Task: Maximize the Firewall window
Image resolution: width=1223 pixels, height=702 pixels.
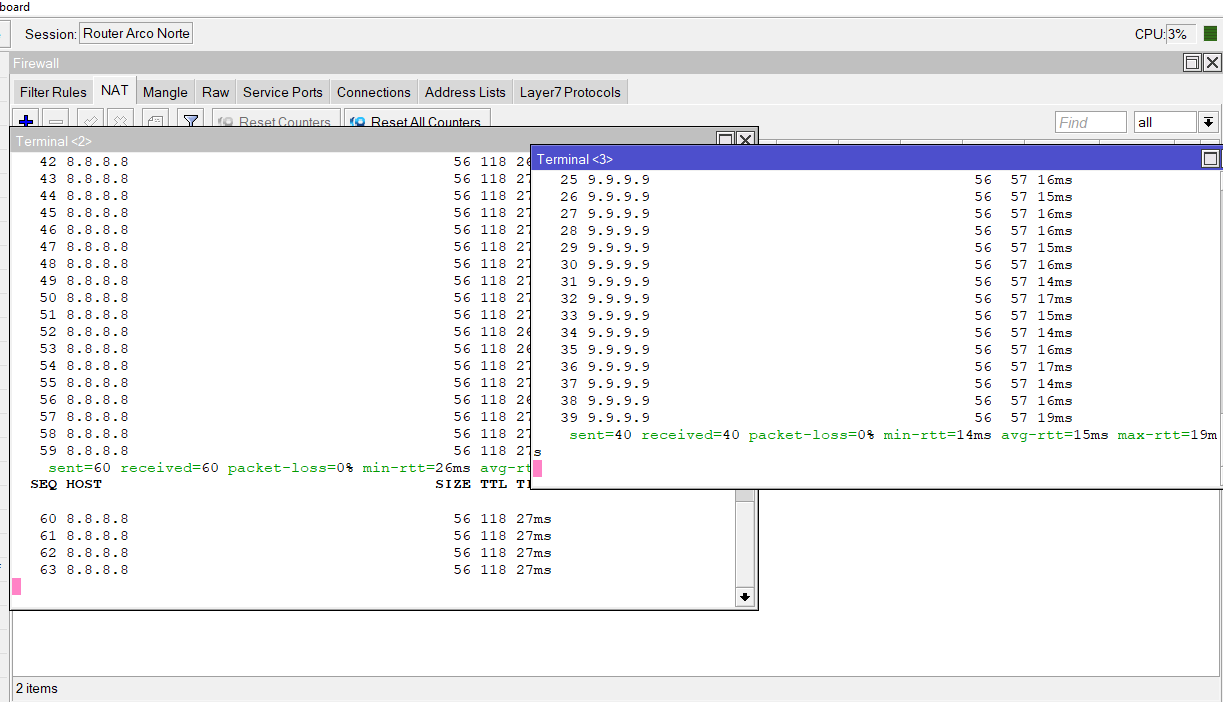Action: click(x=1192, y=63)
